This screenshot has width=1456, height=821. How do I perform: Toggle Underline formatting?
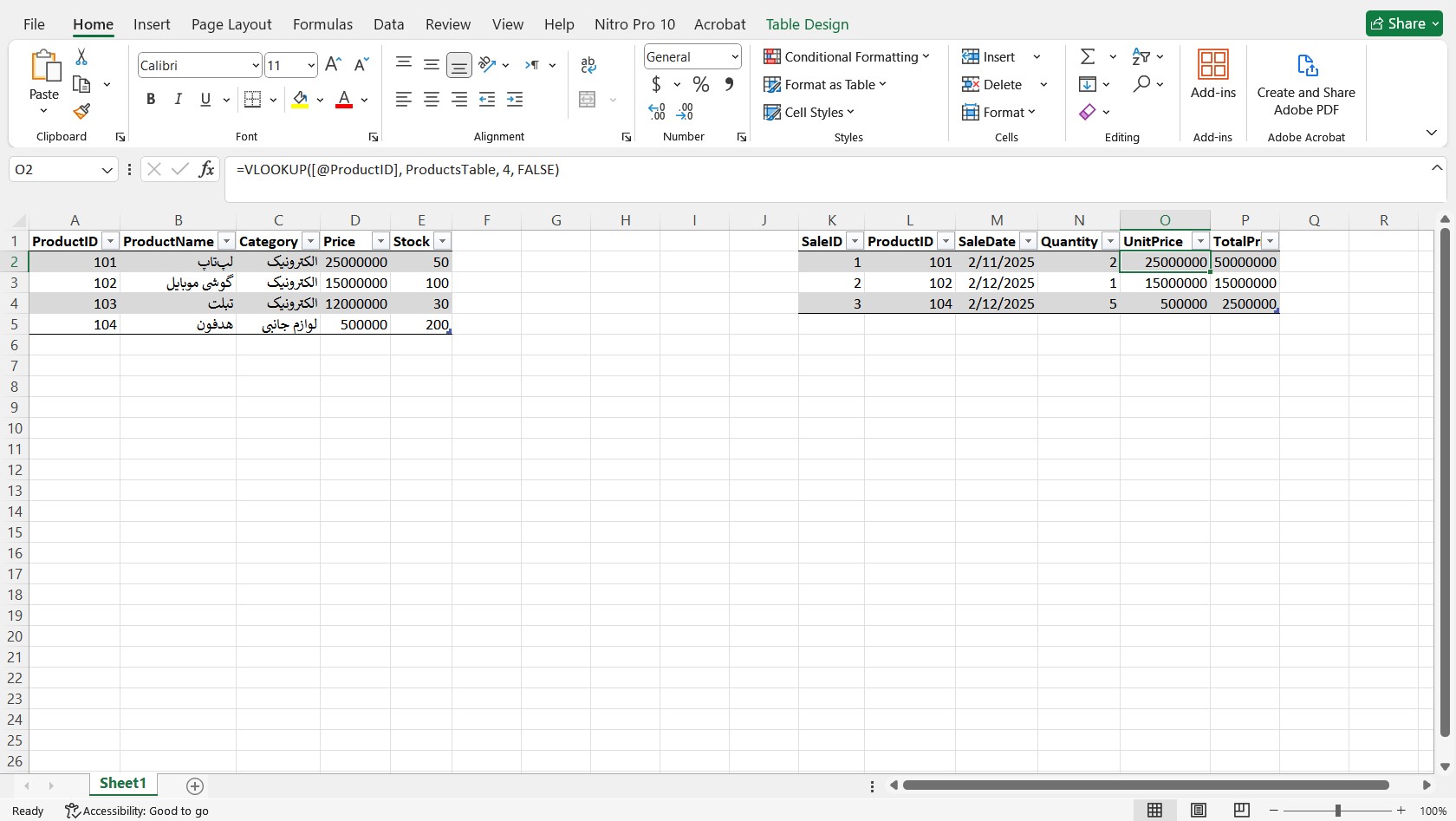coord(205,99)
